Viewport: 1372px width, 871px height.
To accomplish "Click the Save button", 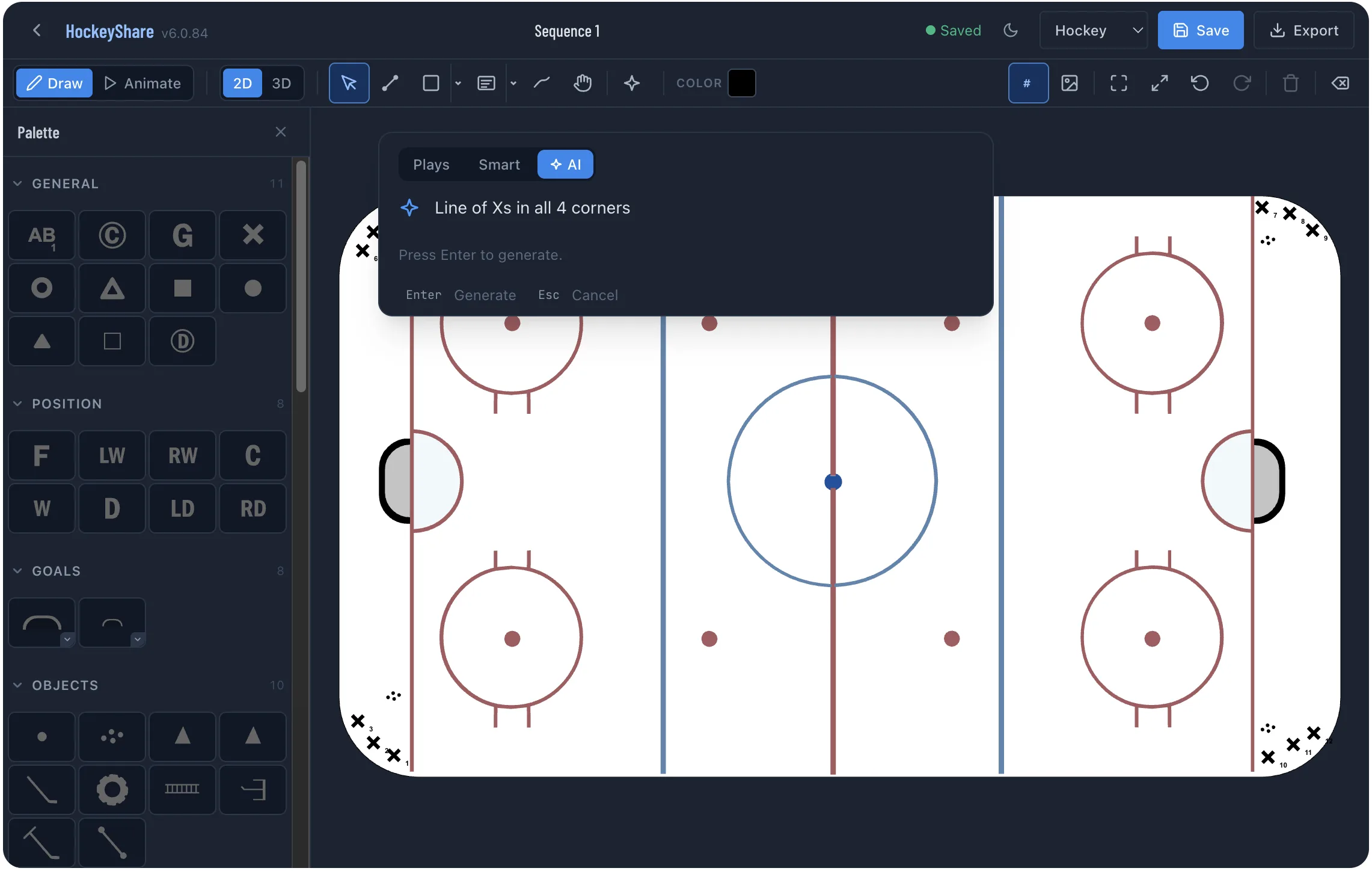I will click(1200, 30).
